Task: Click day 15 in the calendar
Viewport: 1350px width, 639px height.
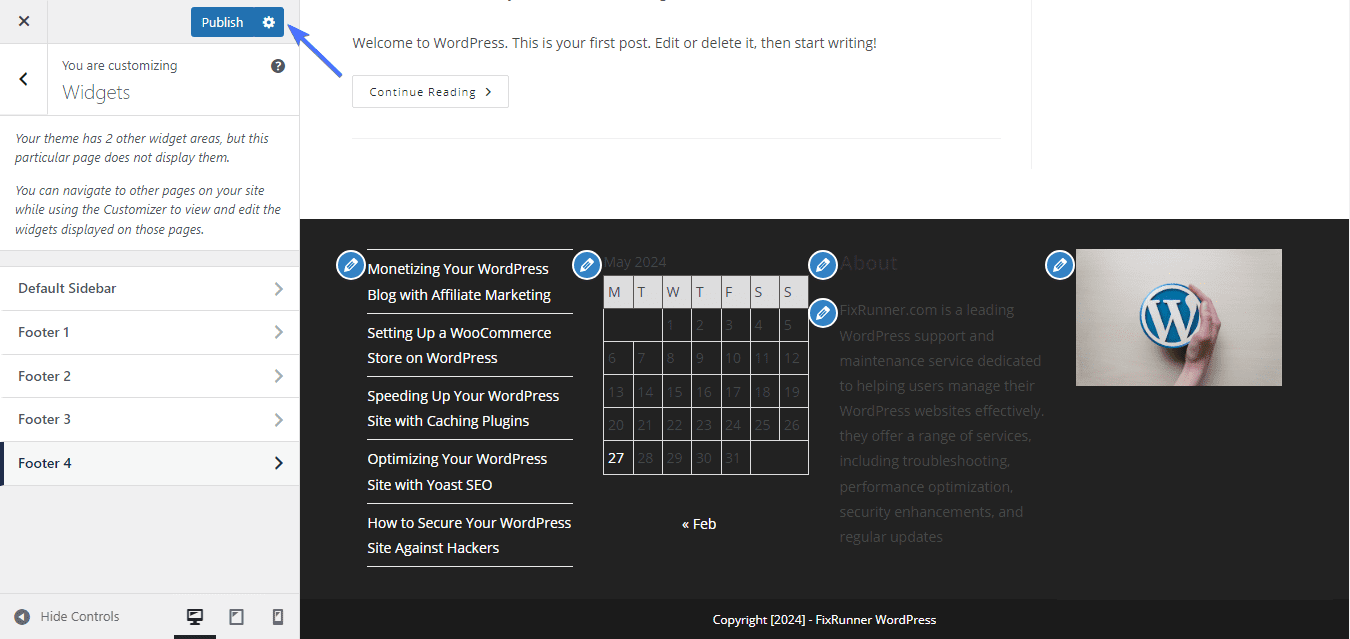Action: pos(675,392)
